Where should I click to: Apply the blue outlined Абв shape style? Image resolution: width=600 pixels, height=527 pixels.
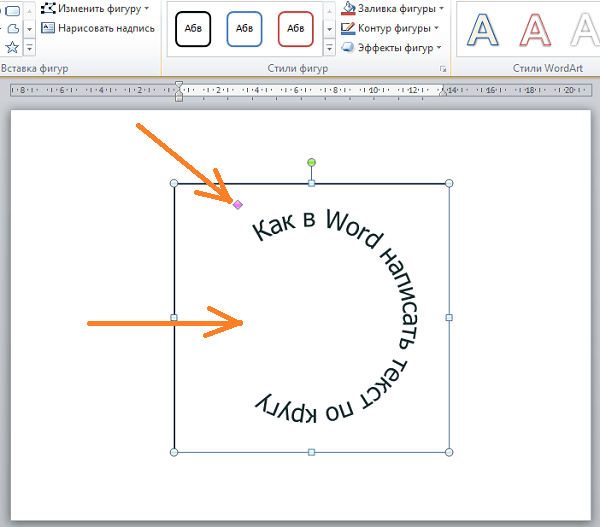click(244, 29)
